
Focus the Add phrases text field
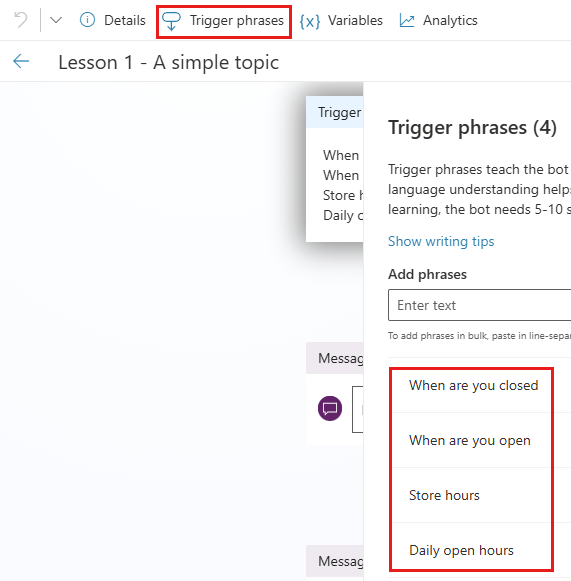(x=479, y=305)
